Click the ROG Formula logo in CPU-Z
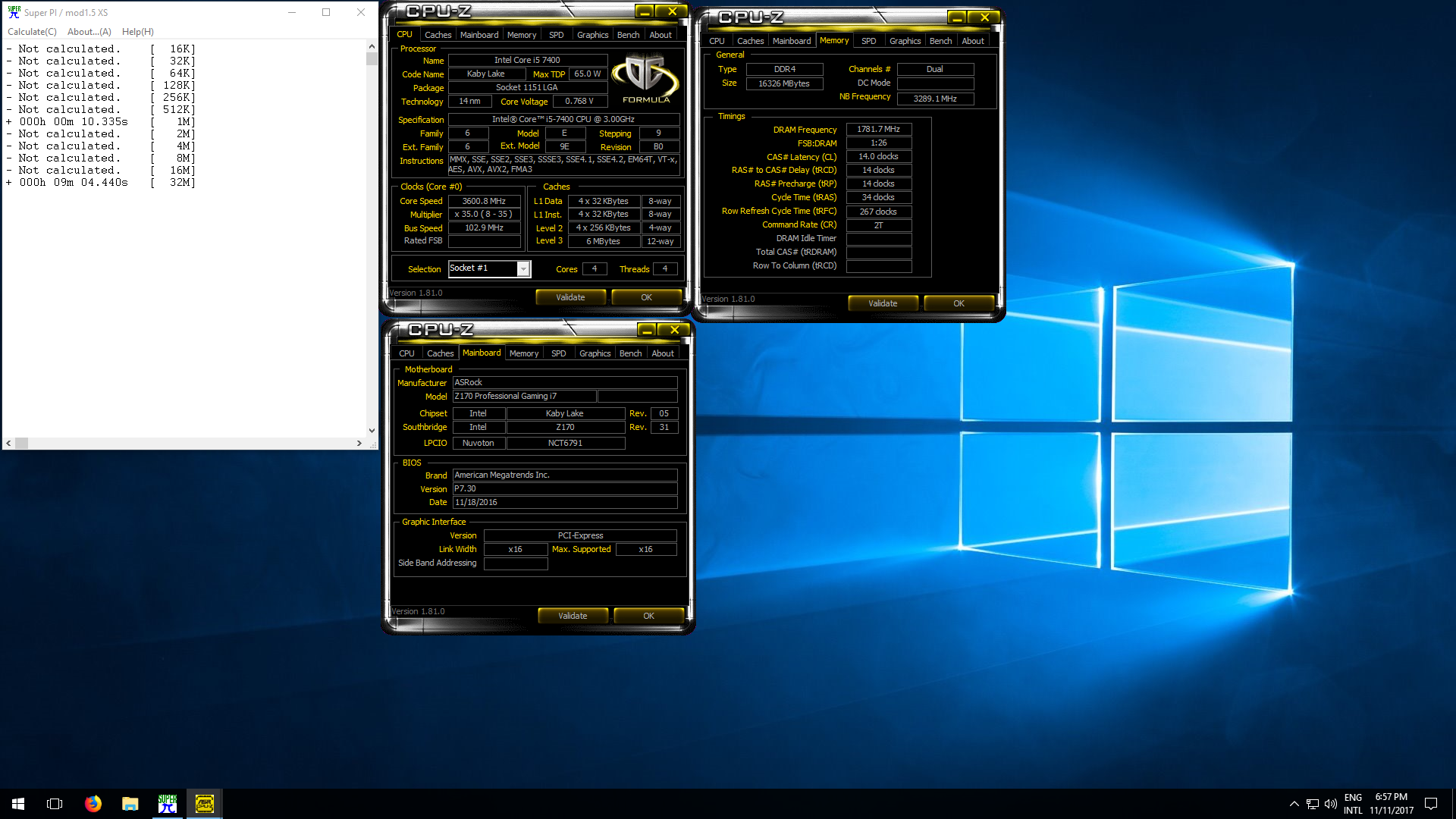This screenshot has height=819, width=1456. click(x=645, y=77)
